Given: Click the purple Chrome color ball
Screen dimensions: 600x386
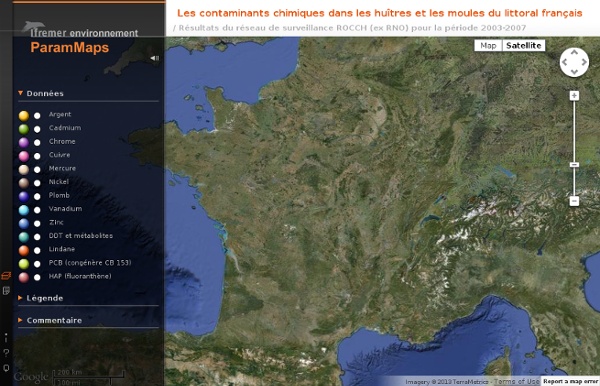Looking at the screenshot, I should click(24, 142).
